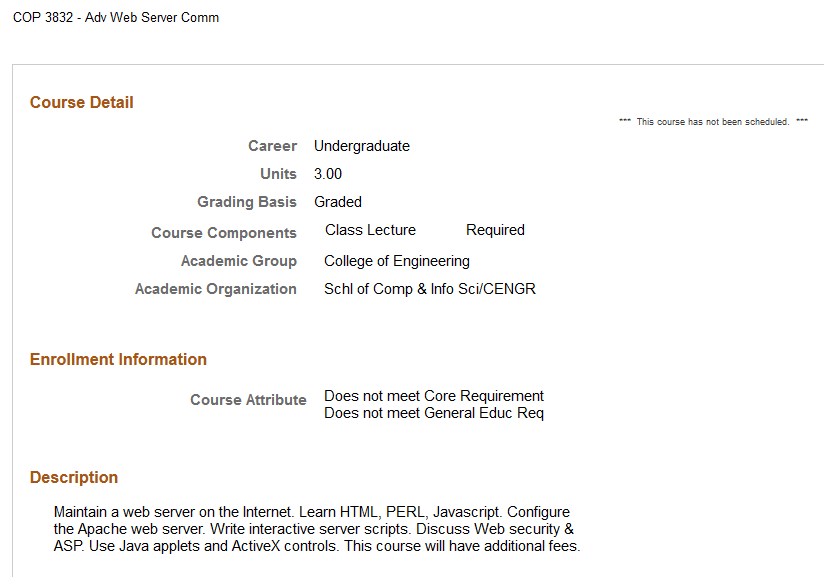Viewport: 824px width, 577px height.
Task: Click the Description section heading
Action: tap(74, 477)
